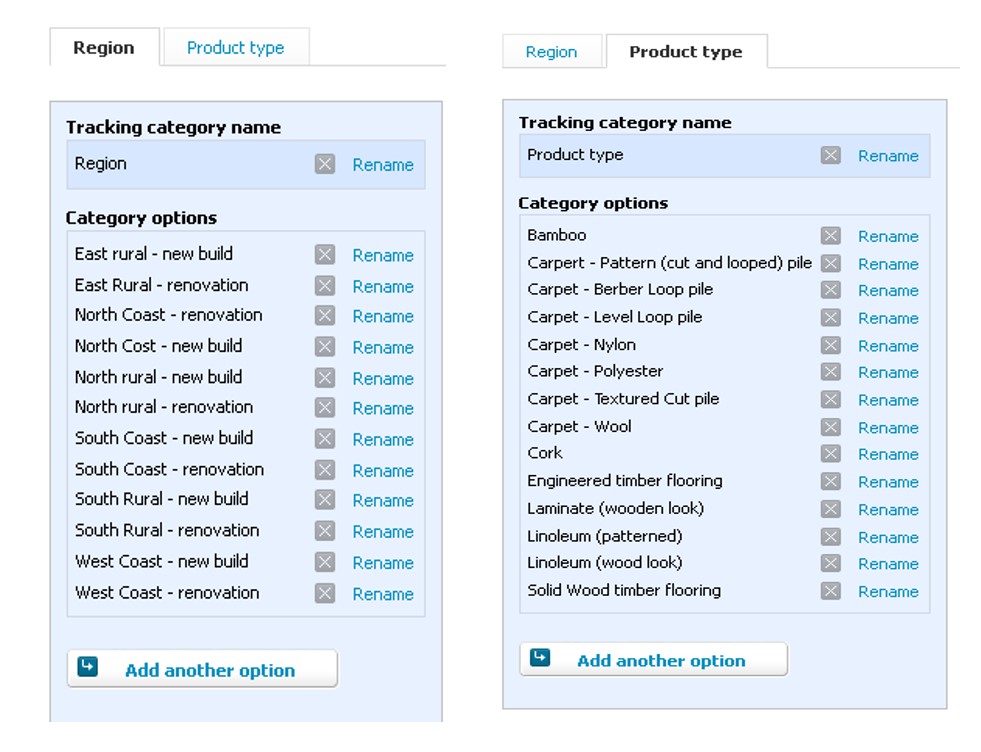
Task: Switch to the inactive Region tab beside Product type
Action: point(551,52)
